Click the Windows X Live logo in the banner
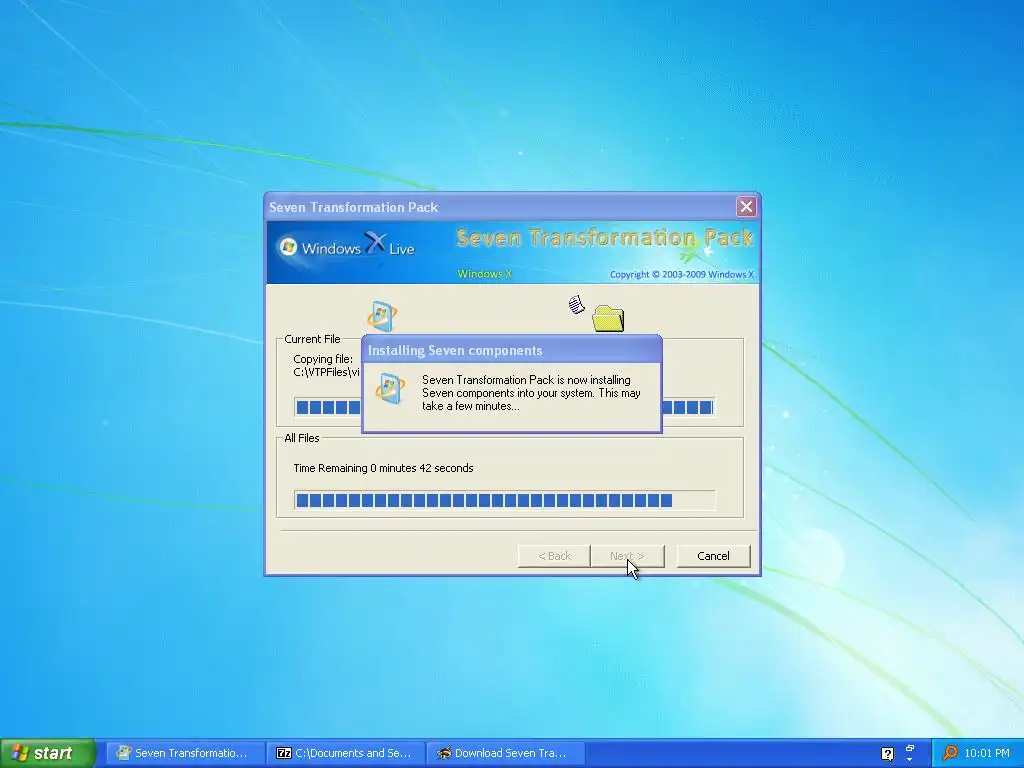The height and width of the screenshot is (768, 1024). 347,247
